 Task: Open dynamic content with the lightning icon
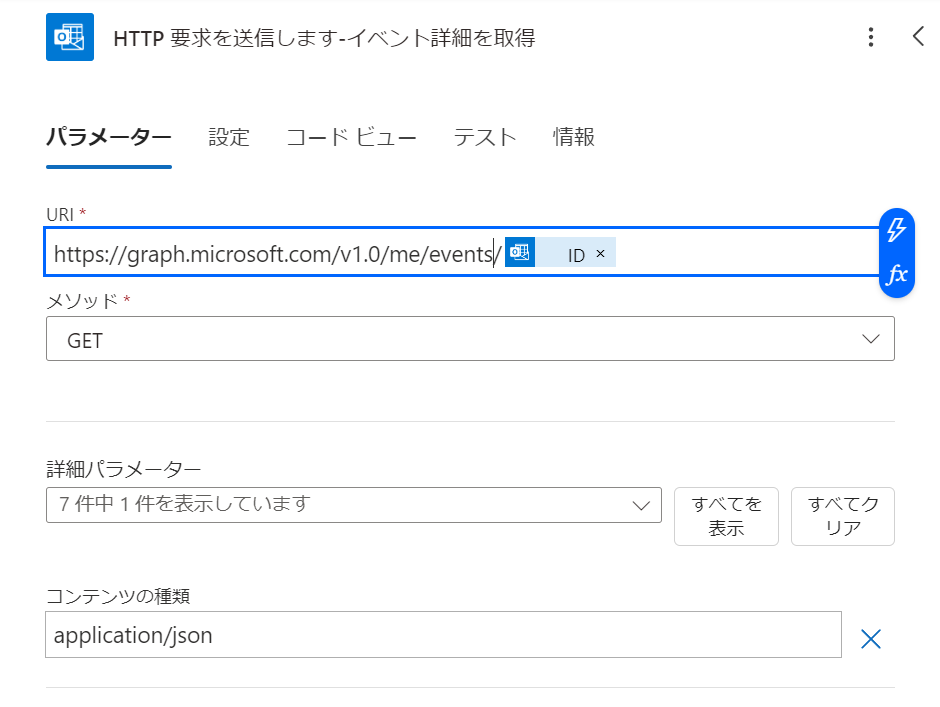pyautogui.click(x=897, y=230)
